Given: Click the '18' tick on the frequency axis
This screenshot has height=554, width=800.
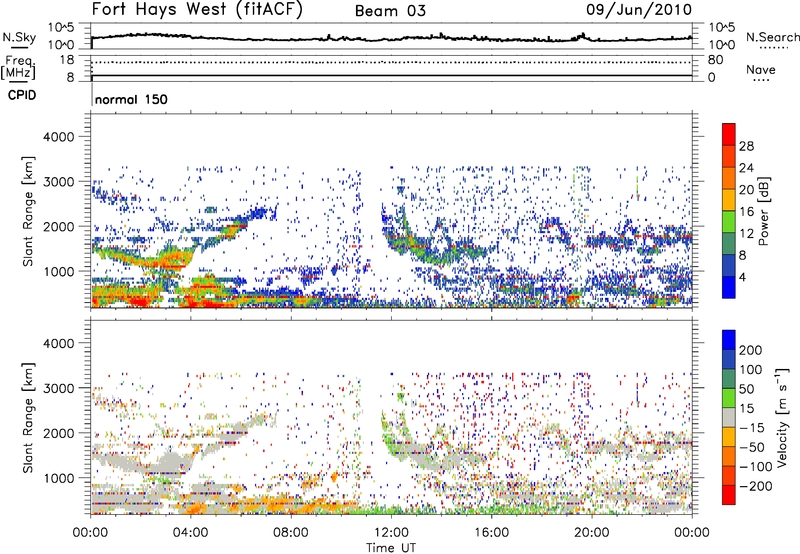Looking at the screenshot, I should [67, 60].
